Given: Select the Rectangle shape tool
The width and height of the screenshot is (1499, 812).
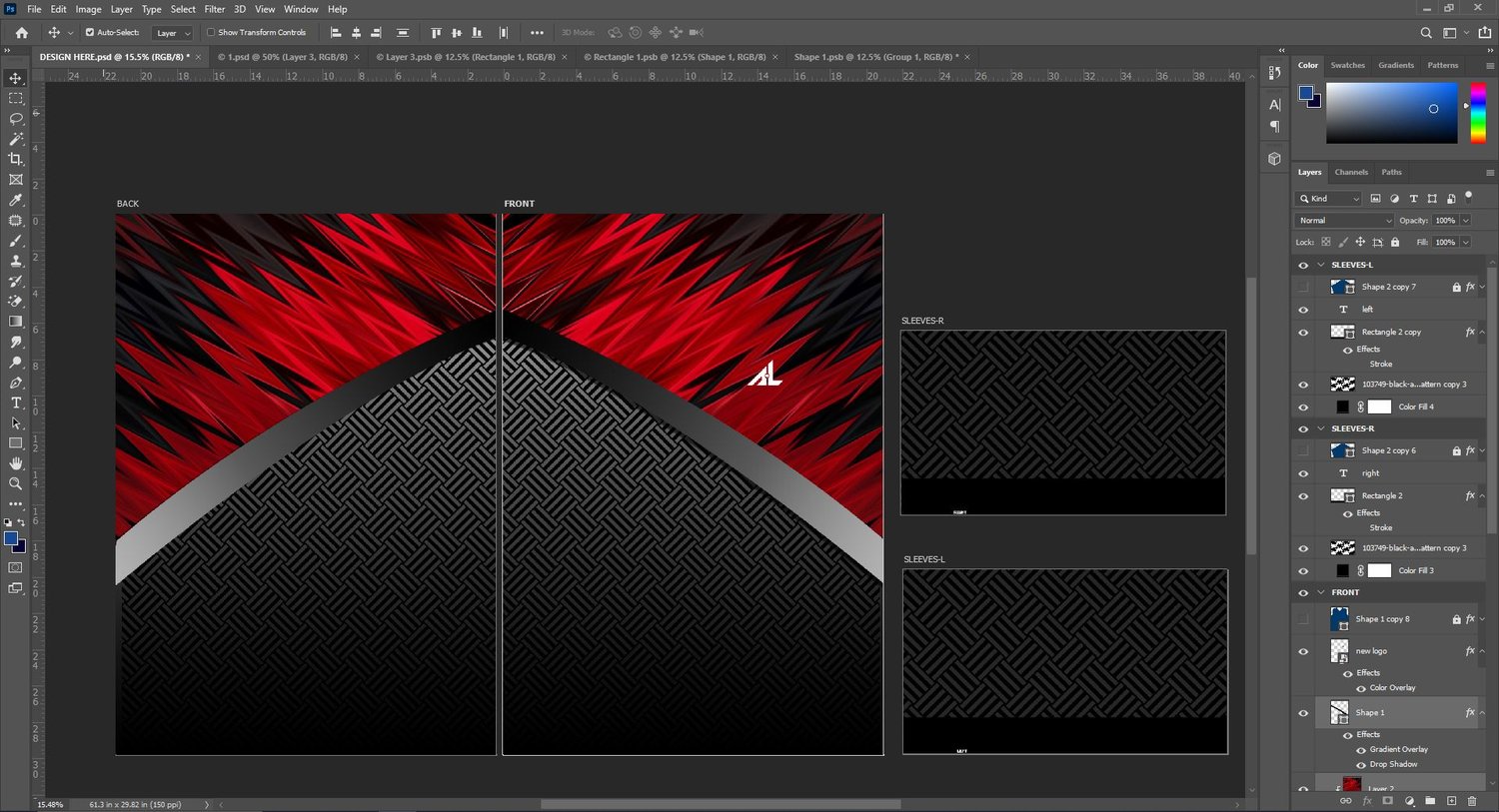Looking at the screenshot, I should pyautogui.click(x=16, y=443).
